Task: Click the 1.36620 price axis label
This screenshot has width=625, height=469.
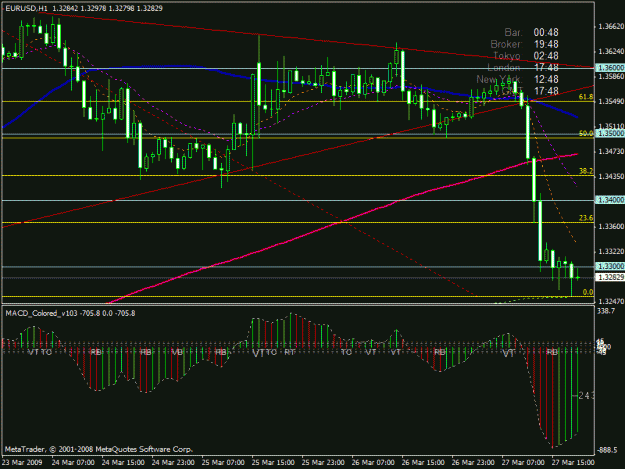Action: 610,26
